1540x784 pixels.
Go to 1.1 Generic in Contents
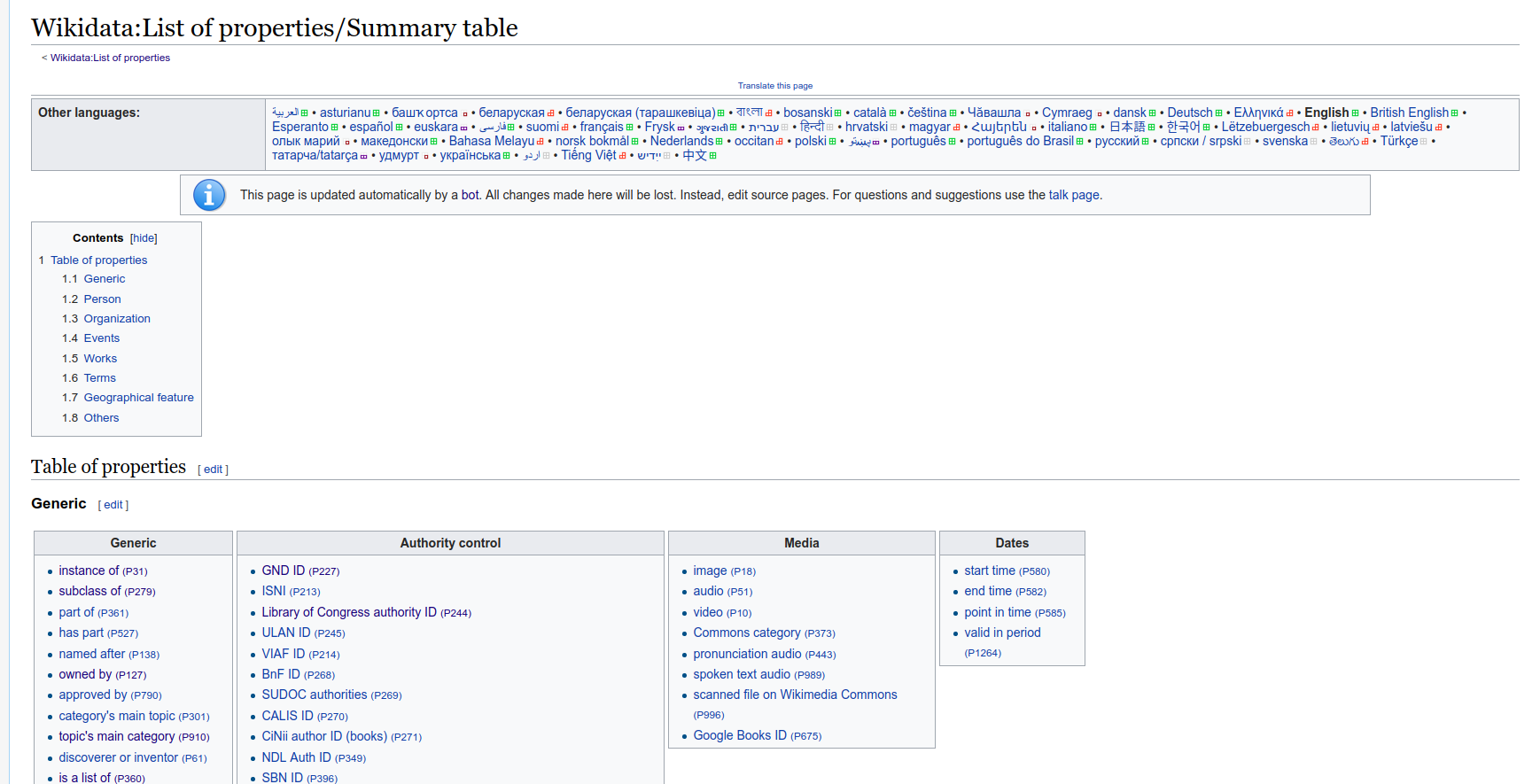(x=105, y=279)
